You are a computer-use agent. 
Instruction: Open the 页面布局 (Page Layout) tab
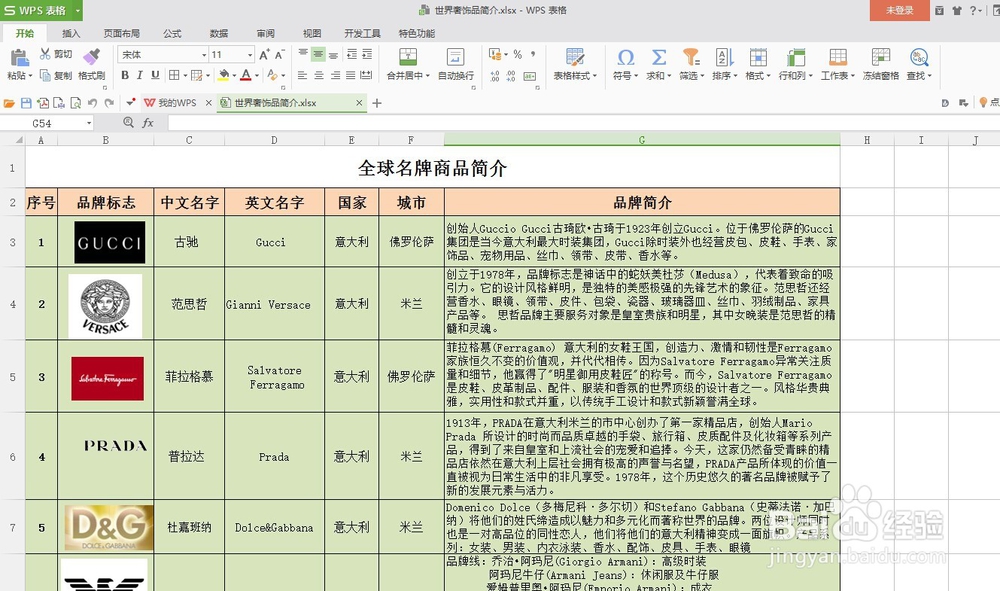click(122, 33)
